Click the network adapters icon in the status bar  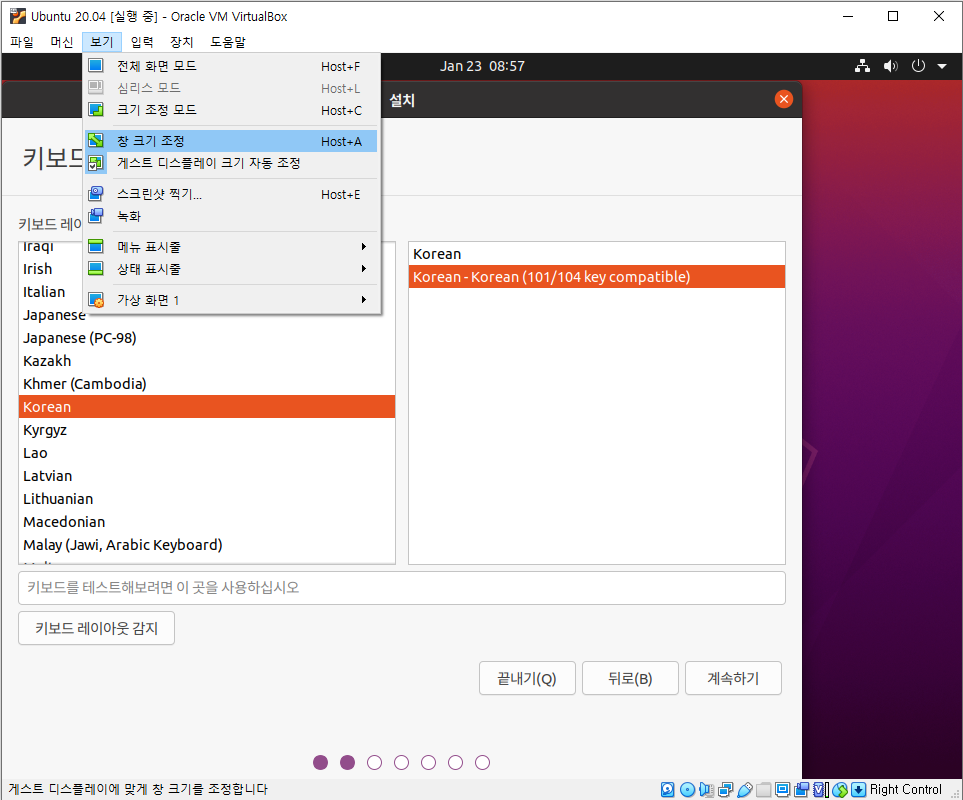tap(725, 790)
